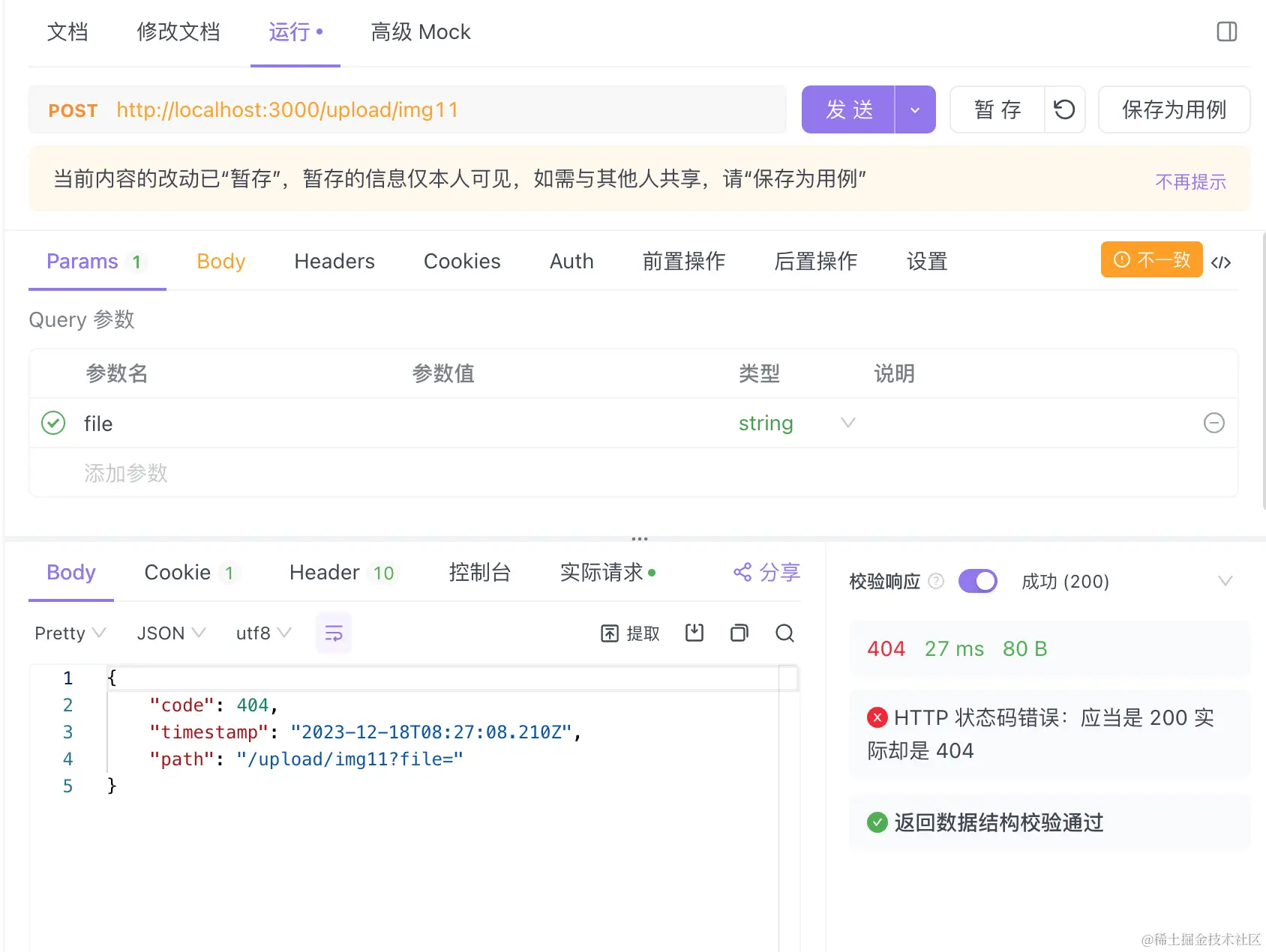Click the reset/restore circular arrow icon

1064,109
